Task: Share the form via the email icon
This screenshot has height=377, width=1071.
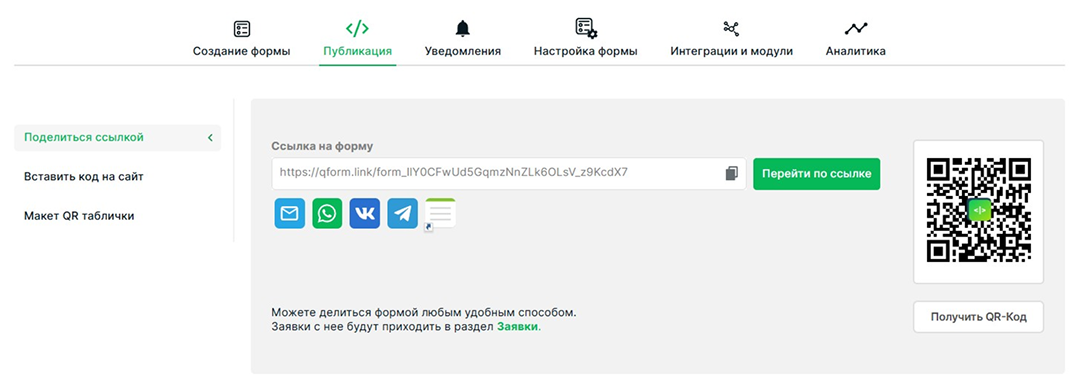Action: click(x=290, y=214)
